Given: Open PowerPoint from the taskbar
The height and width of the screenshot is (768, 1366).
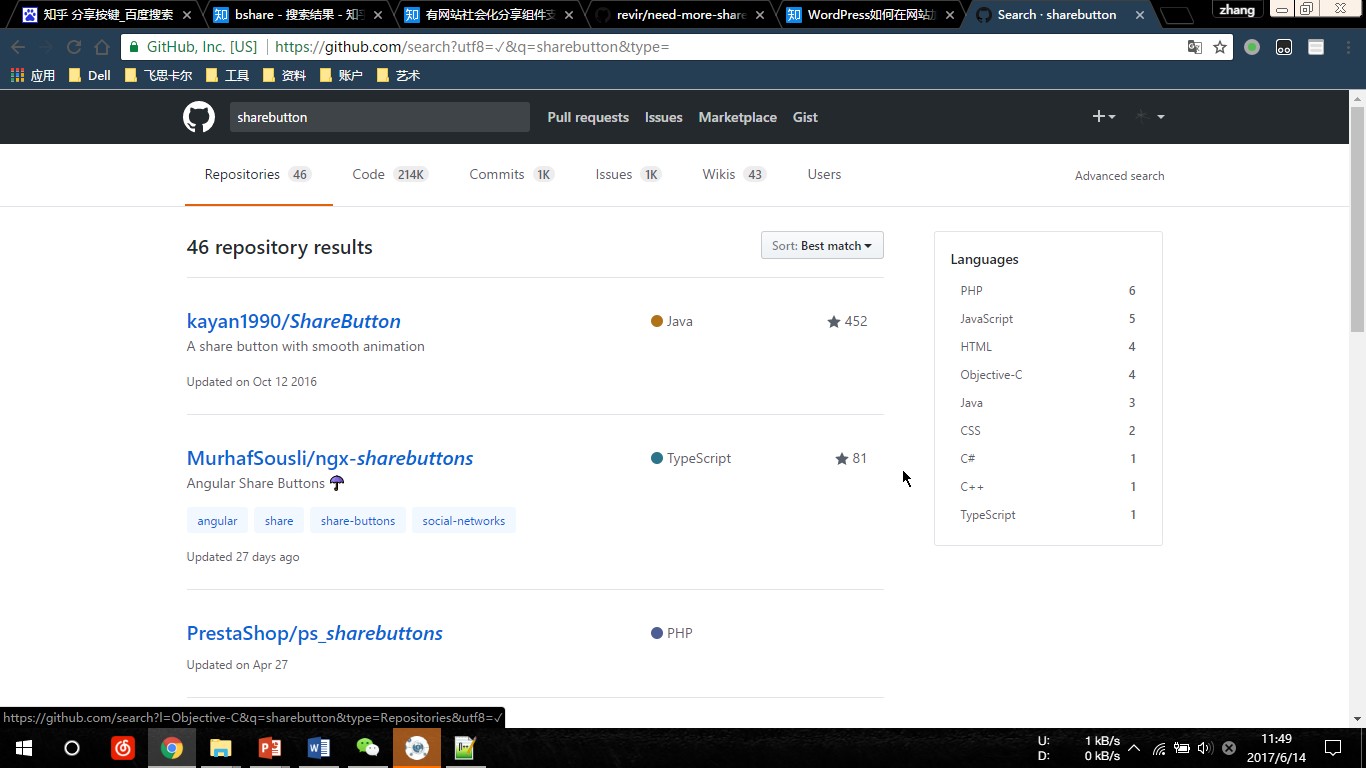Looking at the screenshot, I should pos(270,748).
